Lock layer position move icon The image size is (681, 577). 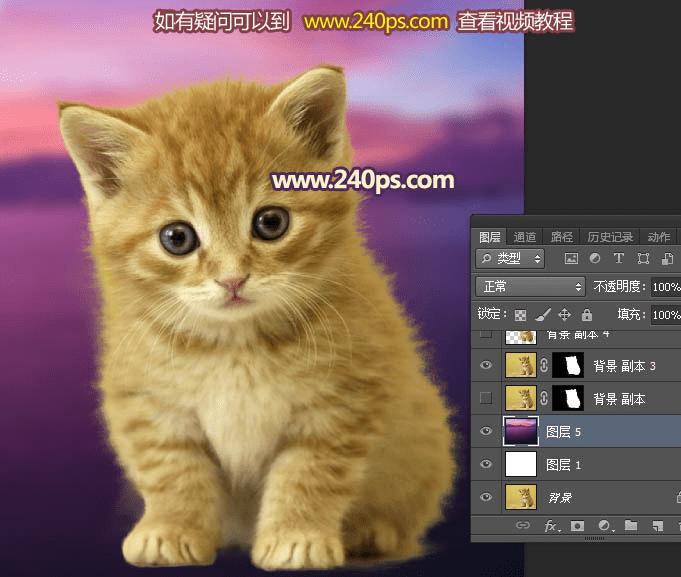[564, 314]
